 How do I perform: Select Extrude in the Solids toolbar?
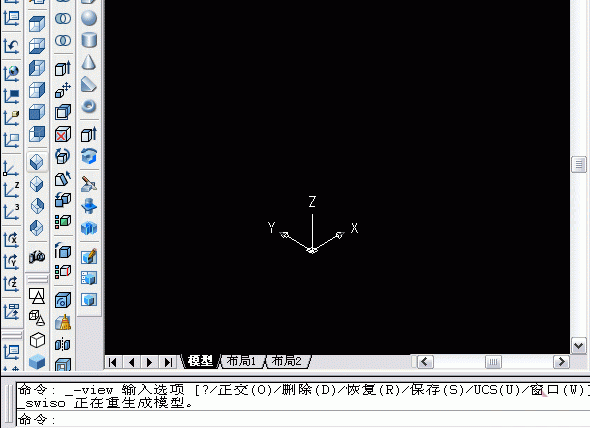pyautogui.click(x=89, y=134)
